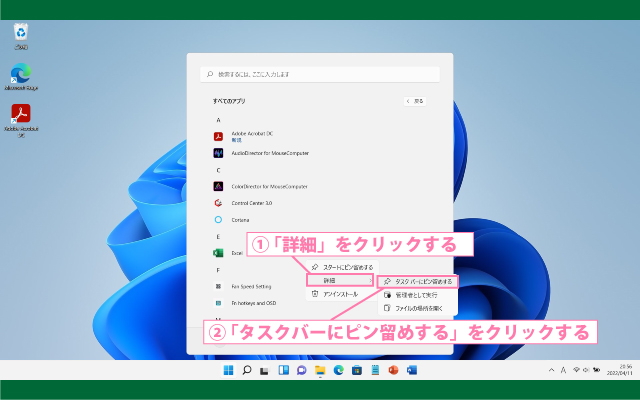Open File Explorer from taskbar
This screenshot has width=640, height=400.
[320, 370]
